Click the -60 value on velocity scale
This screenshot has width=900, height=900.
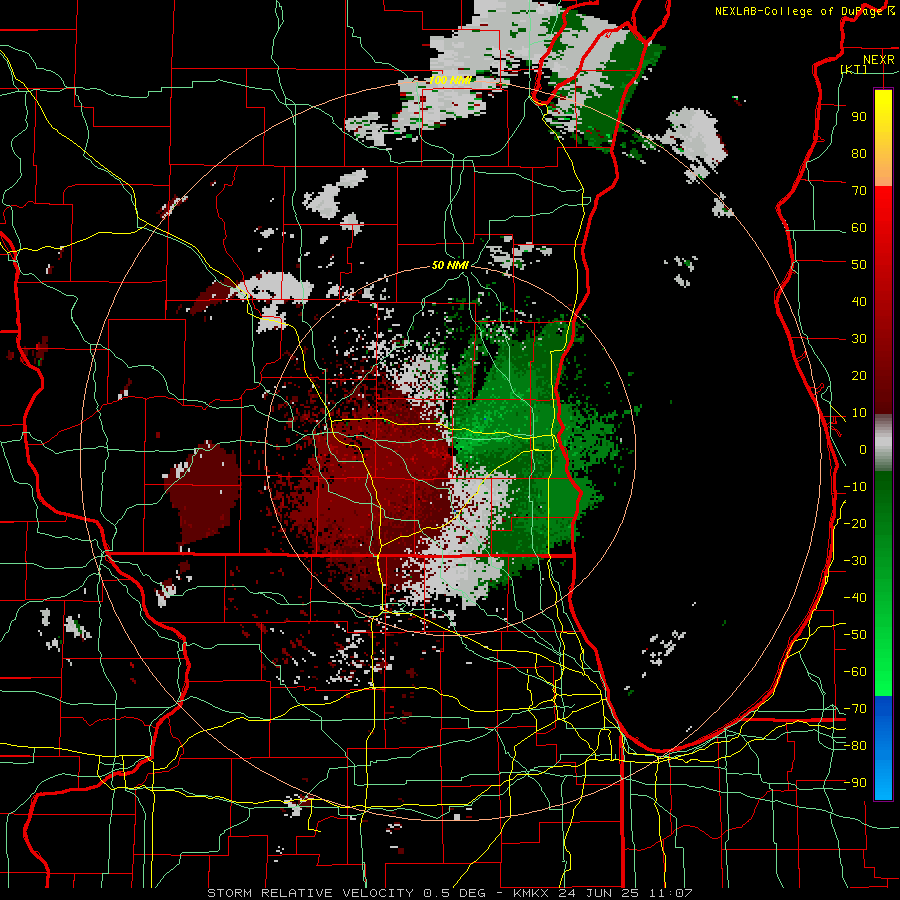click(855, 672)
